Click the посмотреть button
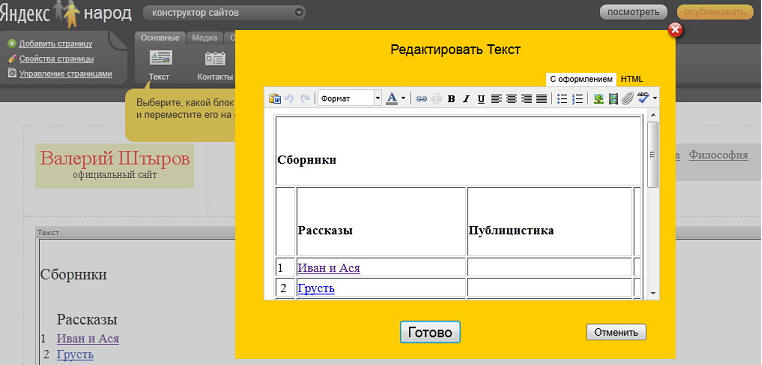This screenshot has height=365, width=762. (x=634, y=12)
